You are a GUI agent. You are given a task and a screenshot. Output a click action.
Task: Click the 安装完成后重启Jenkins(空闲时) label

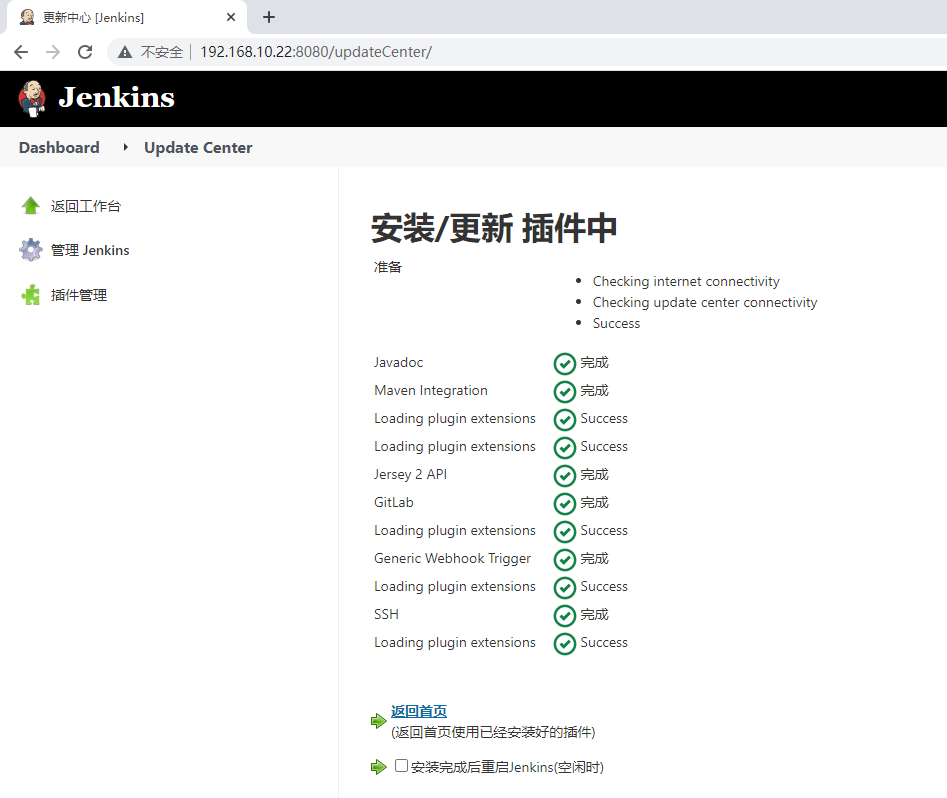pos(507,767)
